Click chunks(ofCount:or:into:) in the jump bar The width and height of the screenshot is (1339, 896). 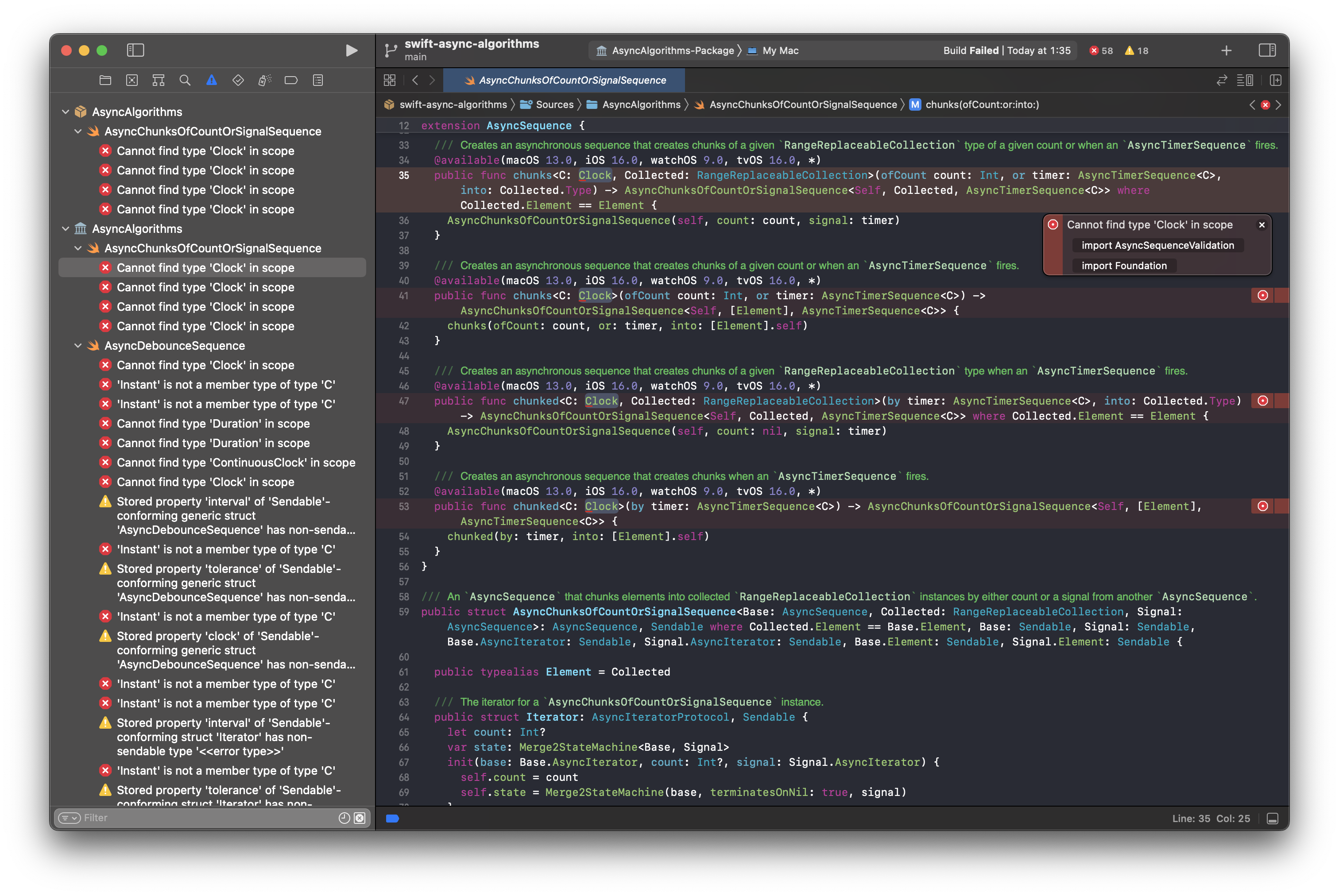975,104
